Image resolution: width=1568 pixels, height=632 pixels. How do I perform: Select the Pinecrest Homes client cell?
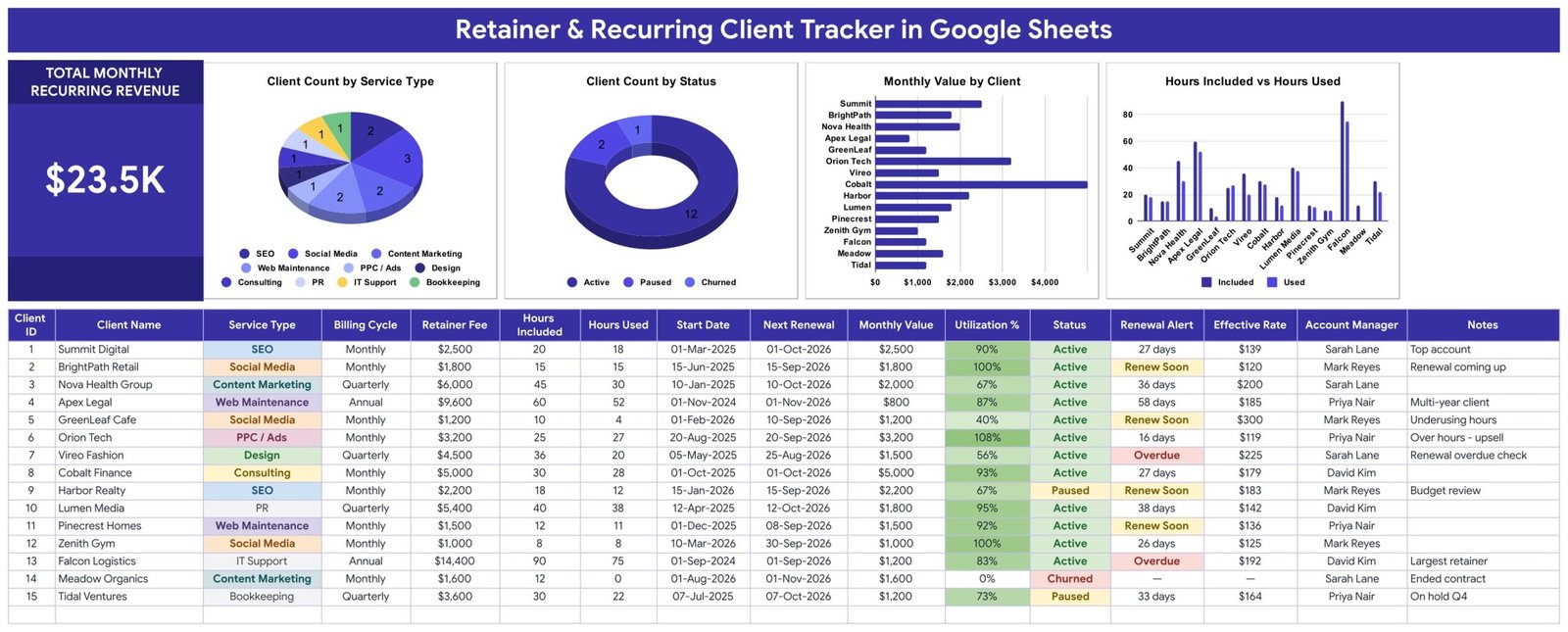[x=128, y=526]
